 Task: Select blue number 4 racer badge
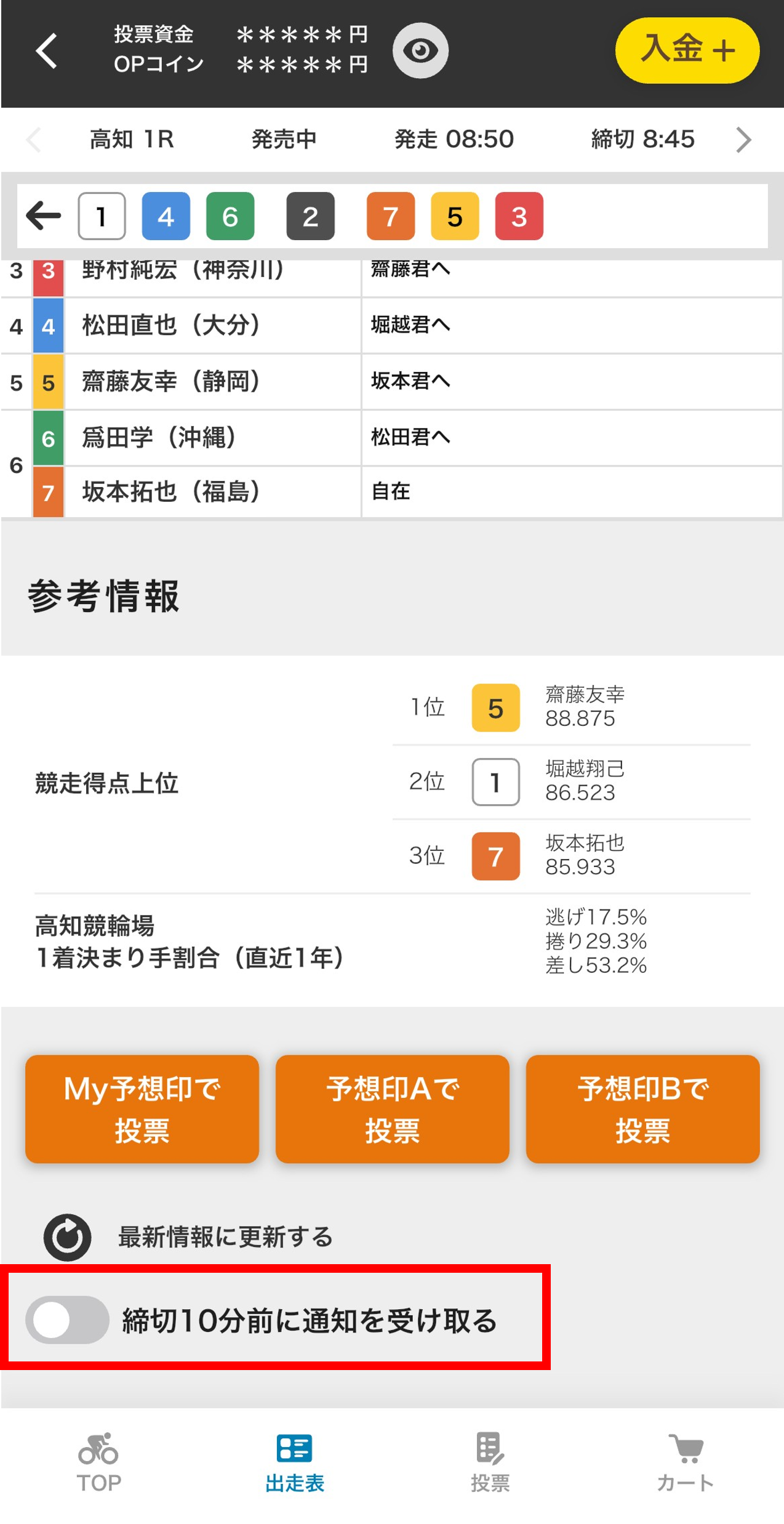pyautogui.click(x=166, y=216)
